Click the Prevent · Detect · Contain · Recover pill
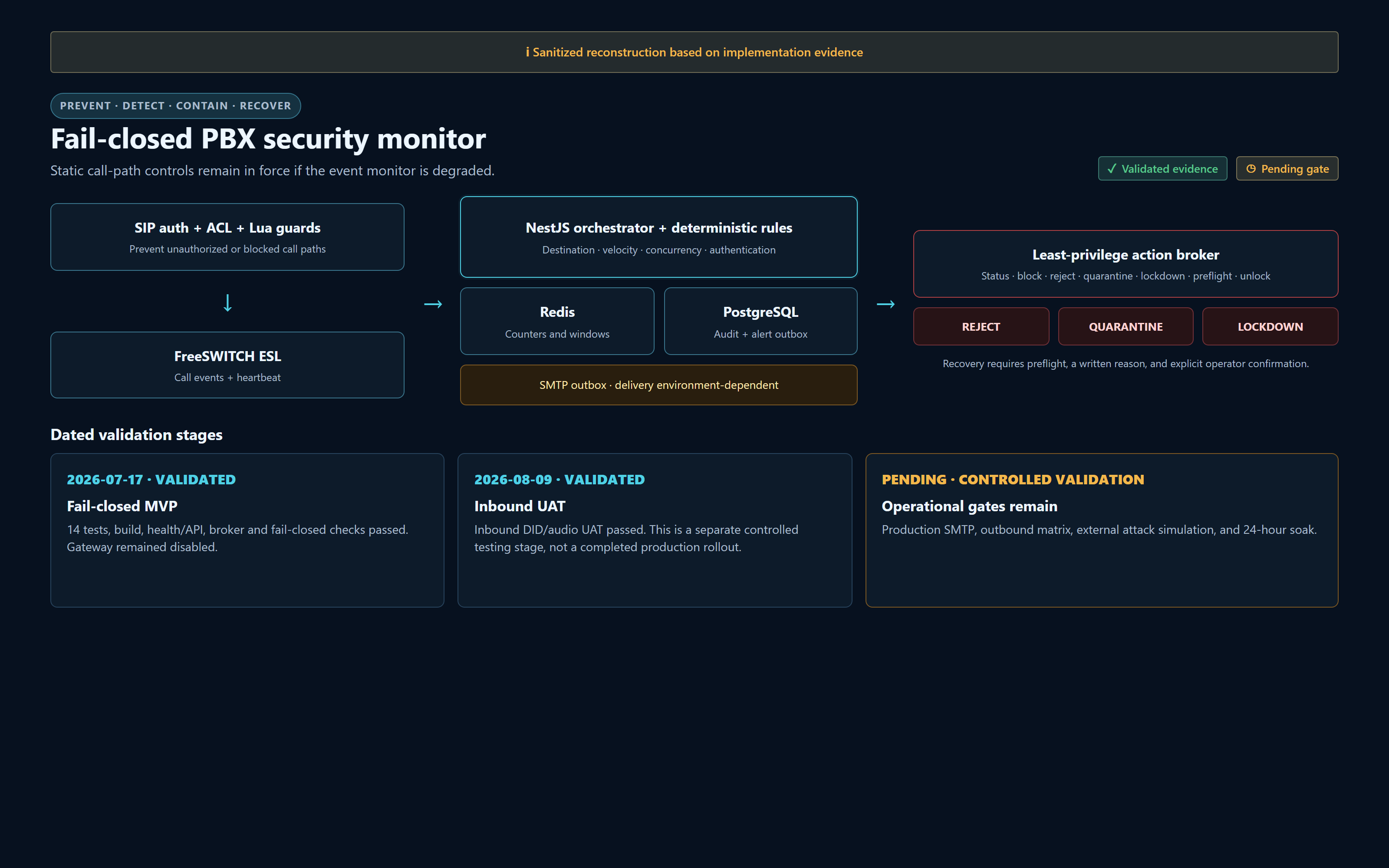Viewport: 1389px width, 868px height. pos(176,105)
